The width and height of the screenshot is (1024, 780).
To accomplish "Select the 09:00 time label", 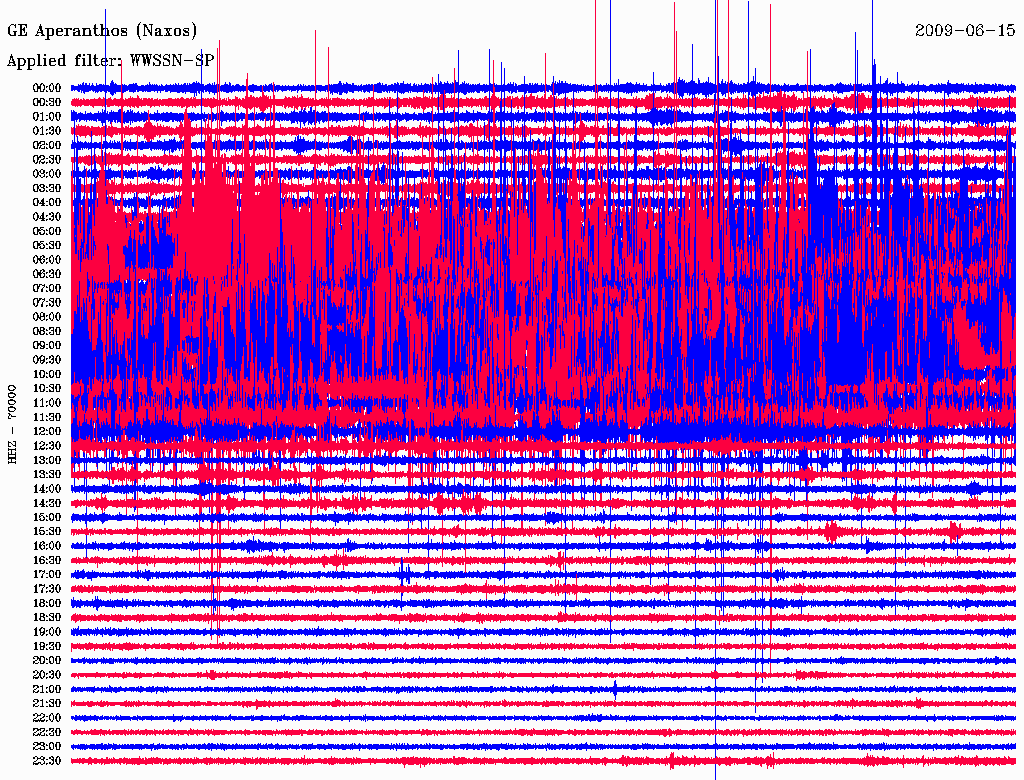I will pyautogui.click(x=47, y=346).
